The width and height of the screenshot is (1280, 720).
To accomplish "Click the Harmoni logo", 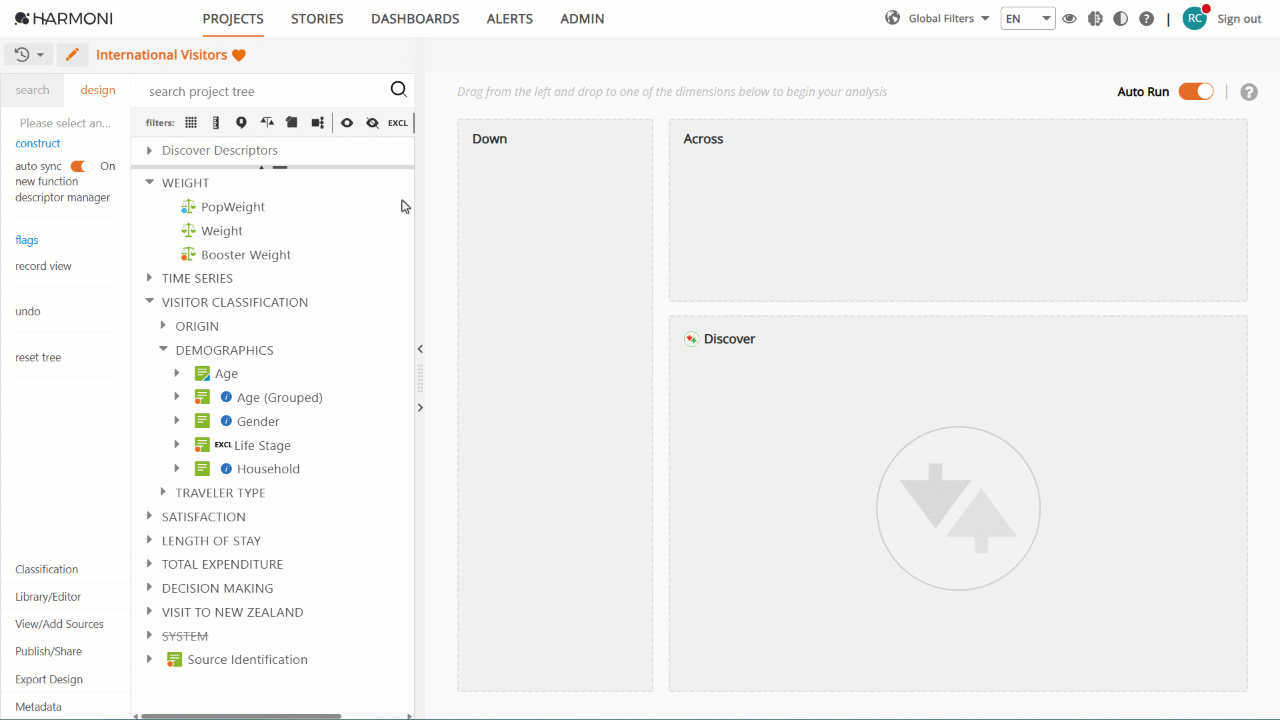I will pos(64,18).
